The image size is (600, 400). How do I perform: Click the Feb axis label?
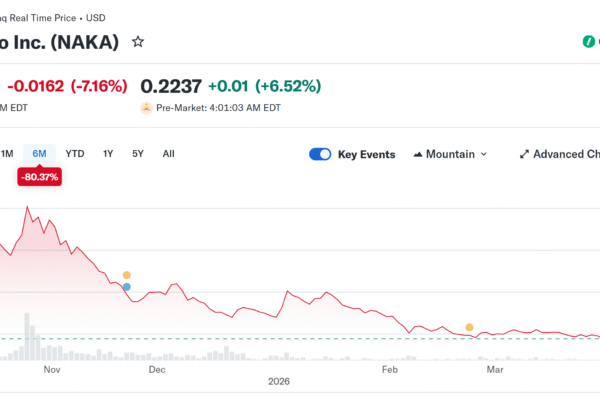(x=390, y=369)
